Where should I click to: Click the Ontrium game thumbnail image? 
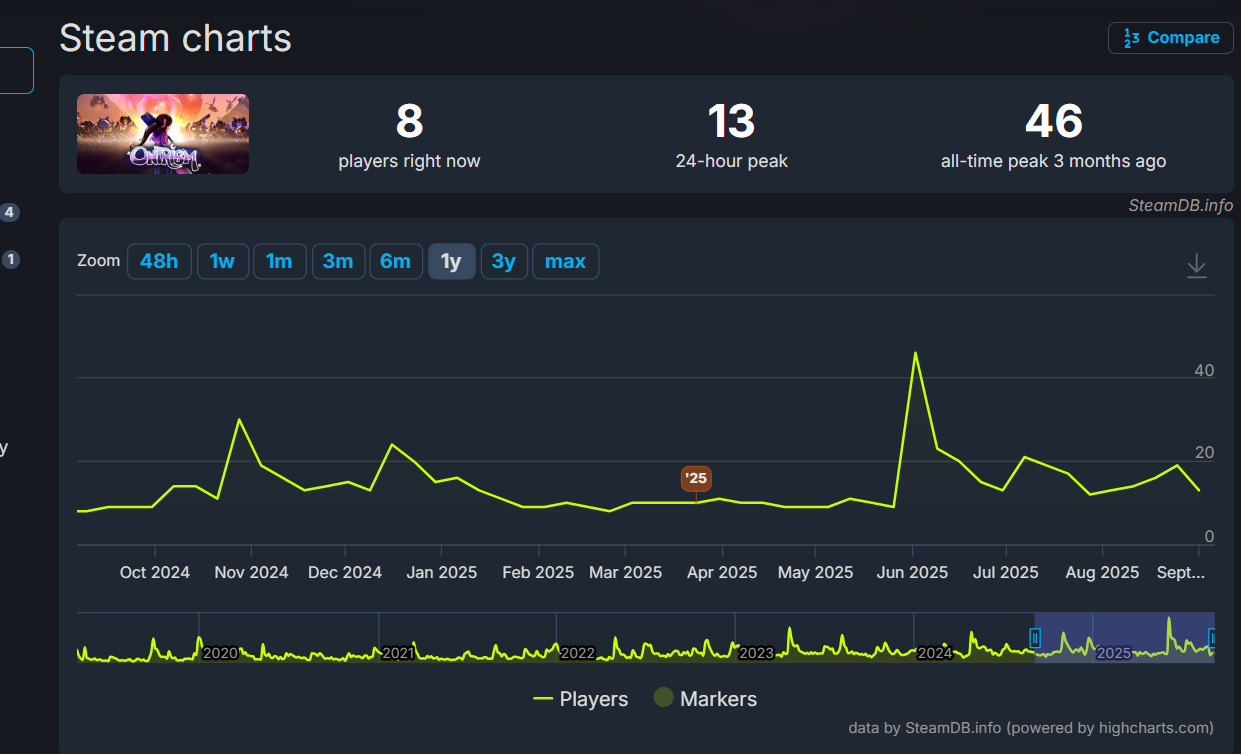coord(163,134)
